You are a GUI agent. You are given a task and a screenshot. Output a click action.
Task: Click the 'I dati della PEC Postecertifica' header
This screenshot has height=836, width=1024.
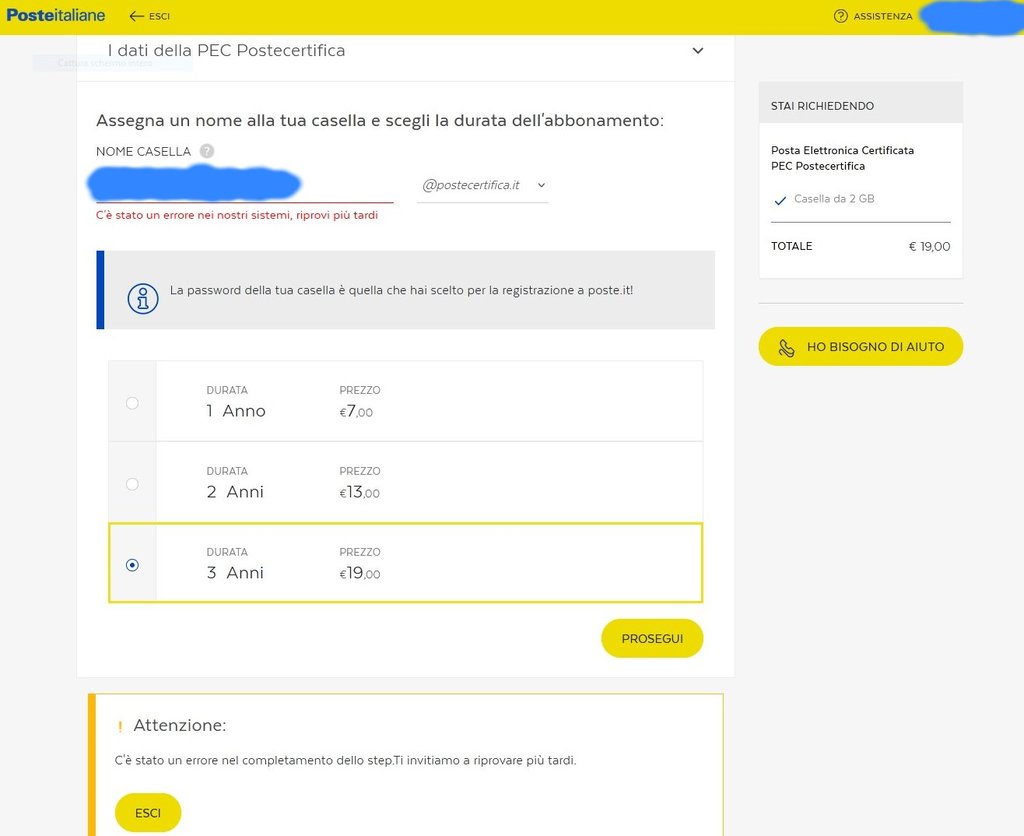pos(226,51)
